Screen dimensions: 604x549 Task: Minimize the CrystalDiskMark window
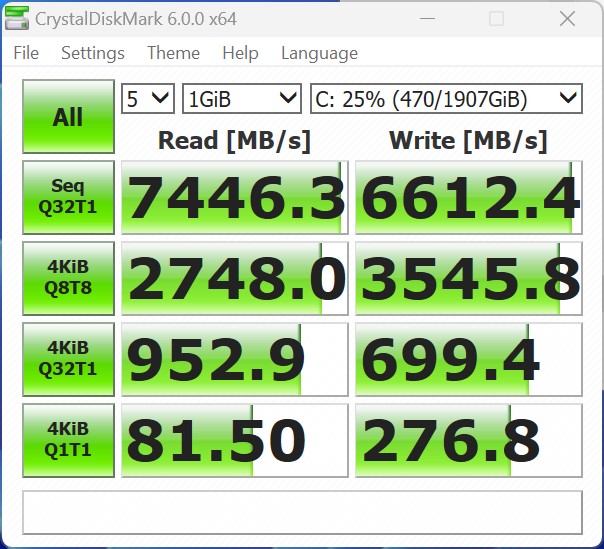427,18
